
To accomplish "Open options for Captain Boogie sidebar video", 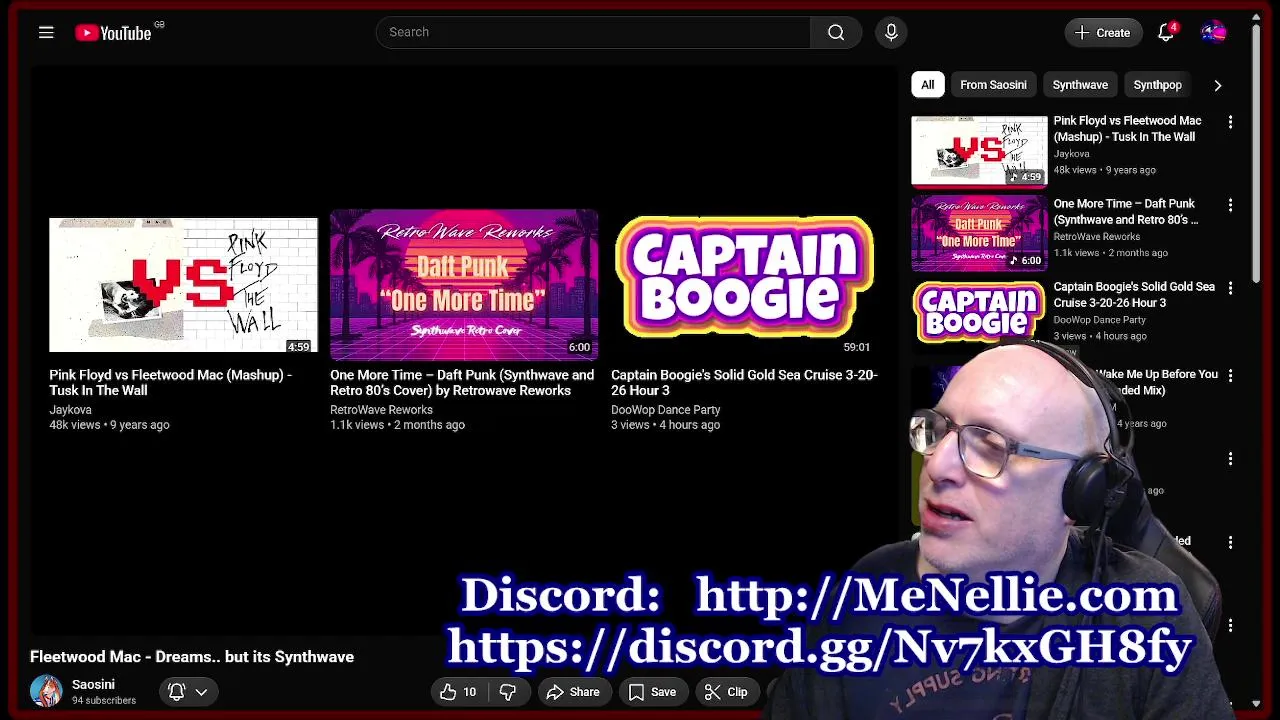I will click(1230, 288).
